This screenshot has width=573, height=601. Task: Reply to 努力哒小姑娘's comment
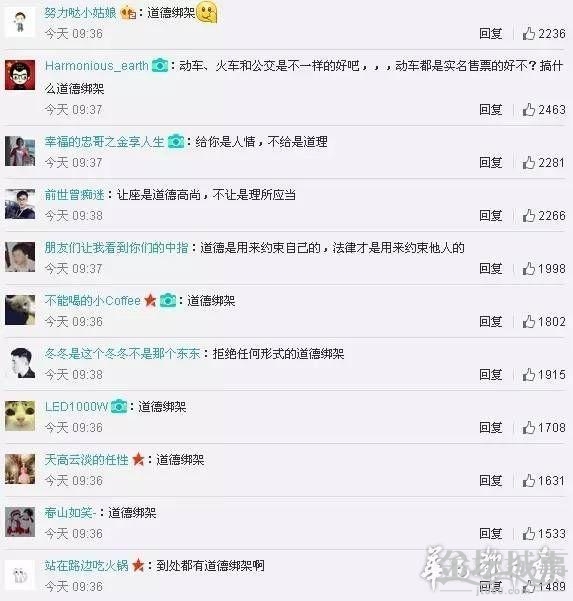click(491, 34)
